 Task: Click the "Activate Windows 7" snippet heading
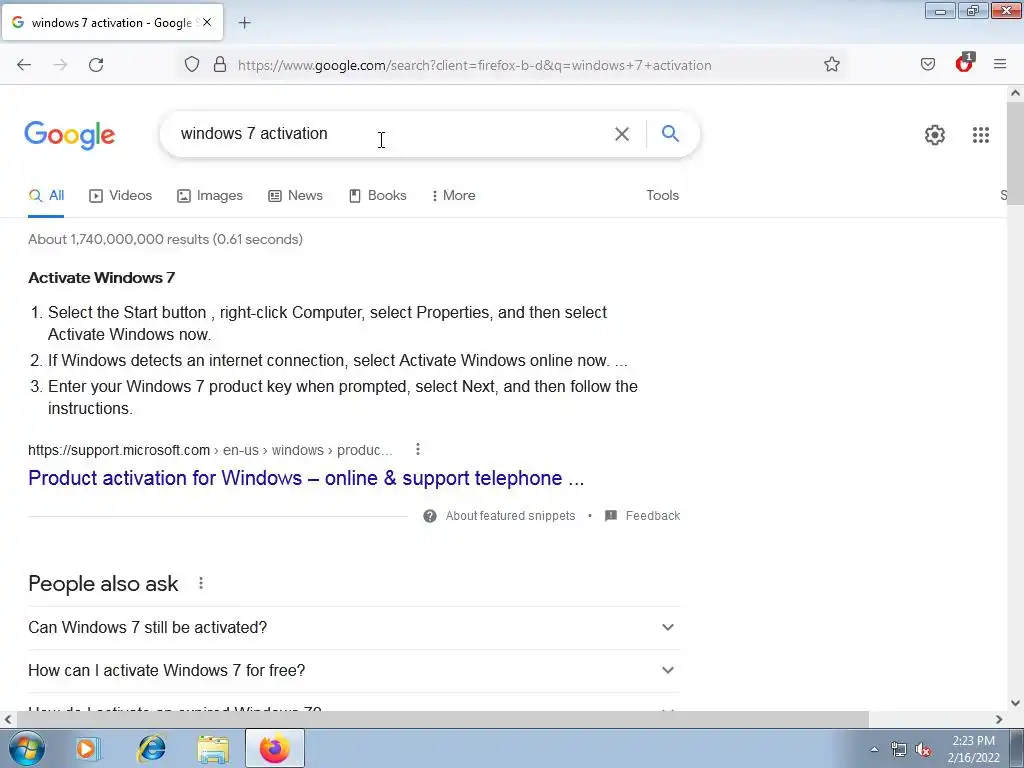101,278
